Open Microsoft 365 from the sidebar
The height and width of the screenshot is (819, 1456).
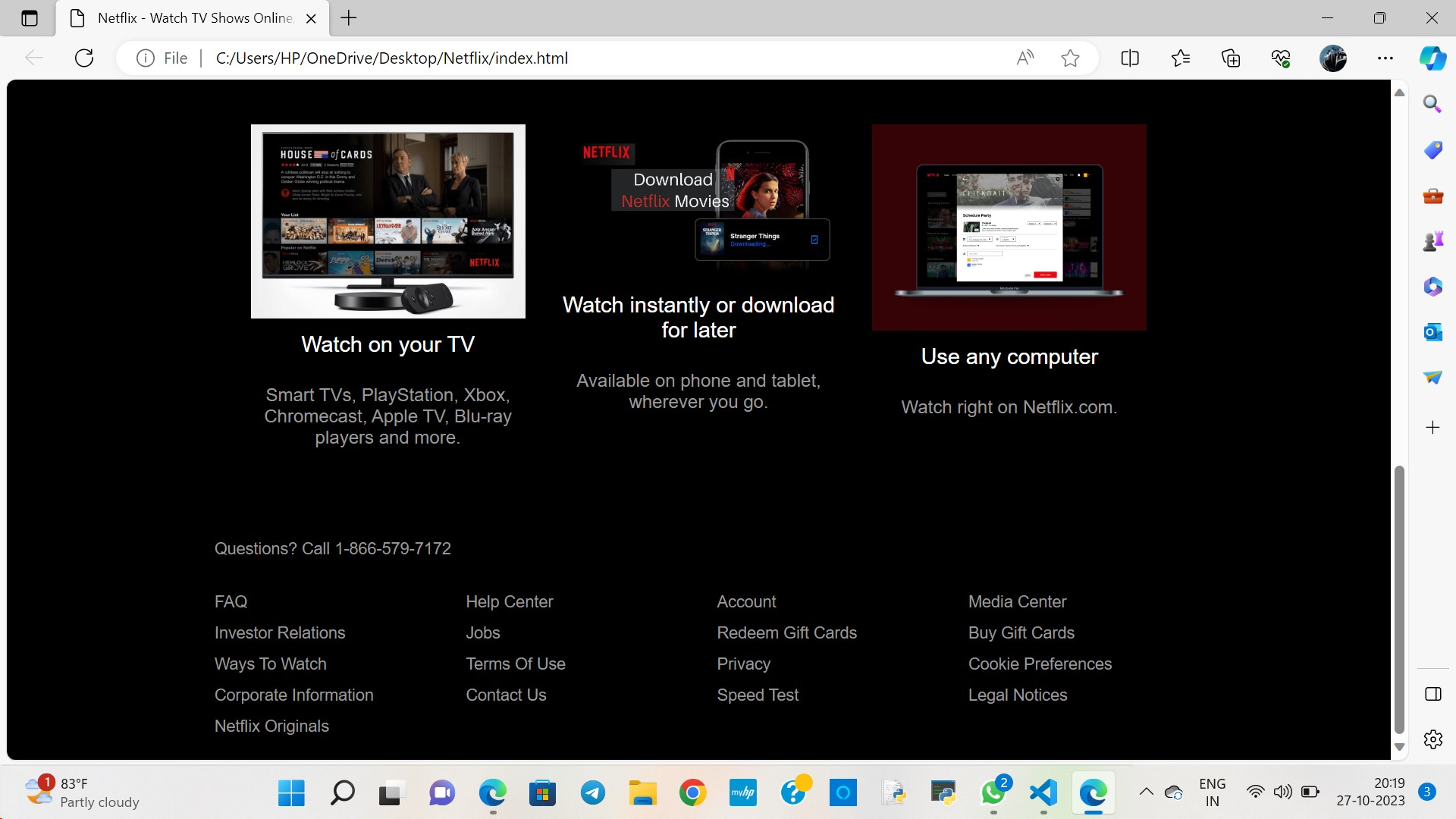click(x=1432, y=287)
